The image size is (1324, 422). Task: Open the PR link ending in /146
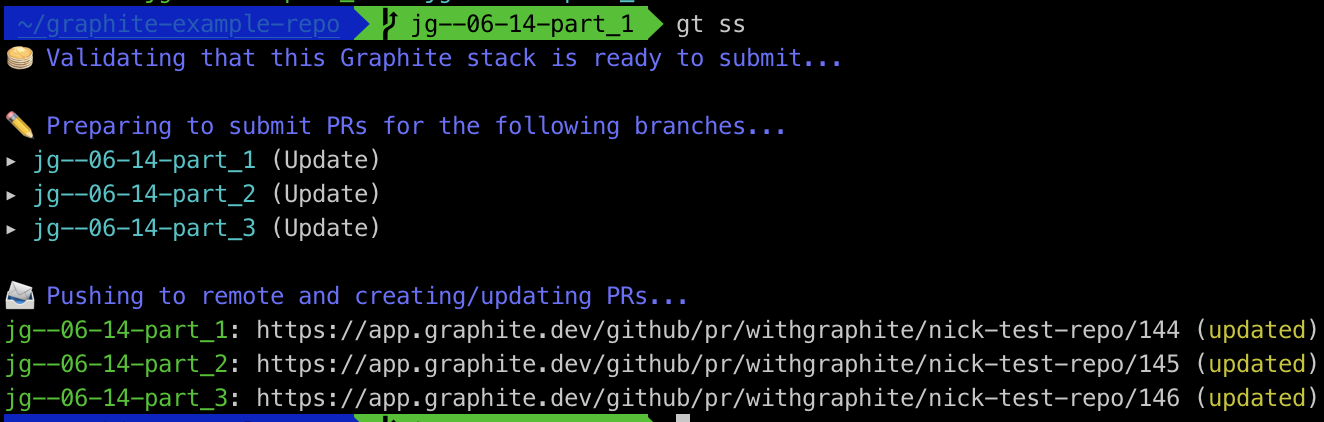coord(718,398)
